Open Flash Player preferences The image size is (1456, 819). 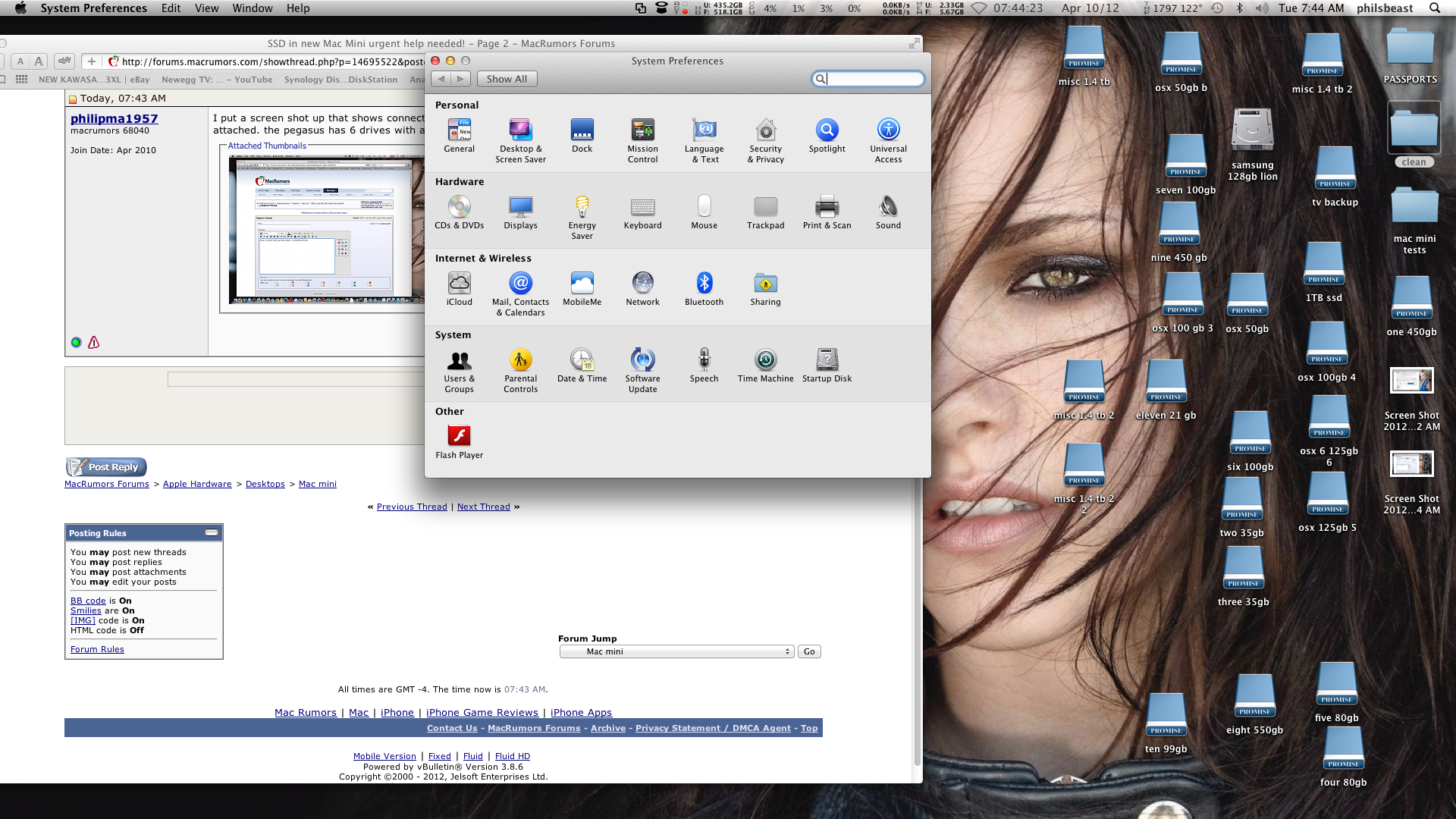(459, 437)
